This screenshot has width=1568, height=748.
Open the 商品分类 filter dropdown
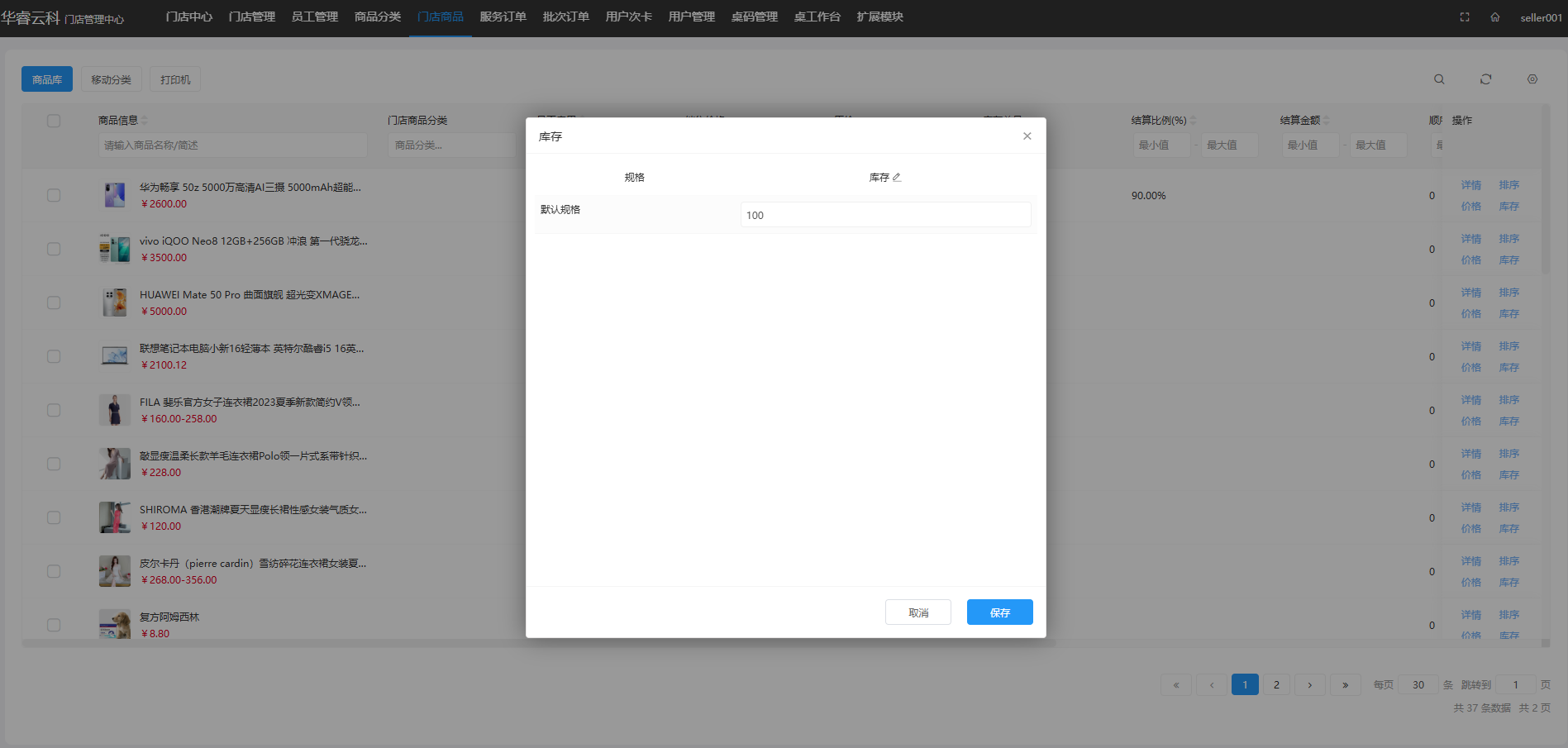(450, 145)
